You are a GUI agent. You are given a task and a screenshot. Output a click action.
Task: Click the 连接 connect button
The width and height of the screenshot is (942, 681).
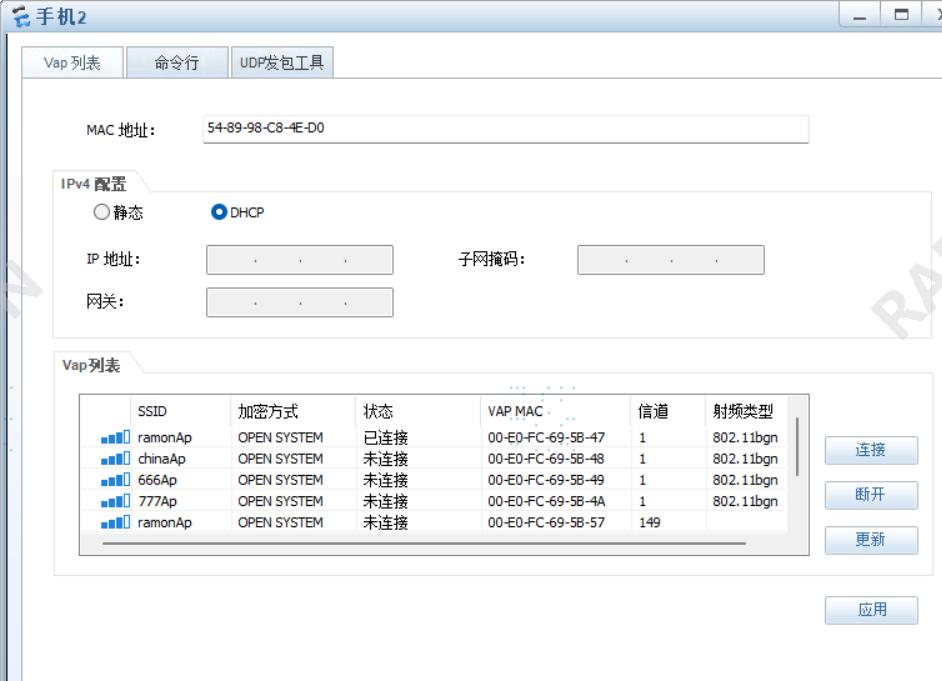point(869,451)
